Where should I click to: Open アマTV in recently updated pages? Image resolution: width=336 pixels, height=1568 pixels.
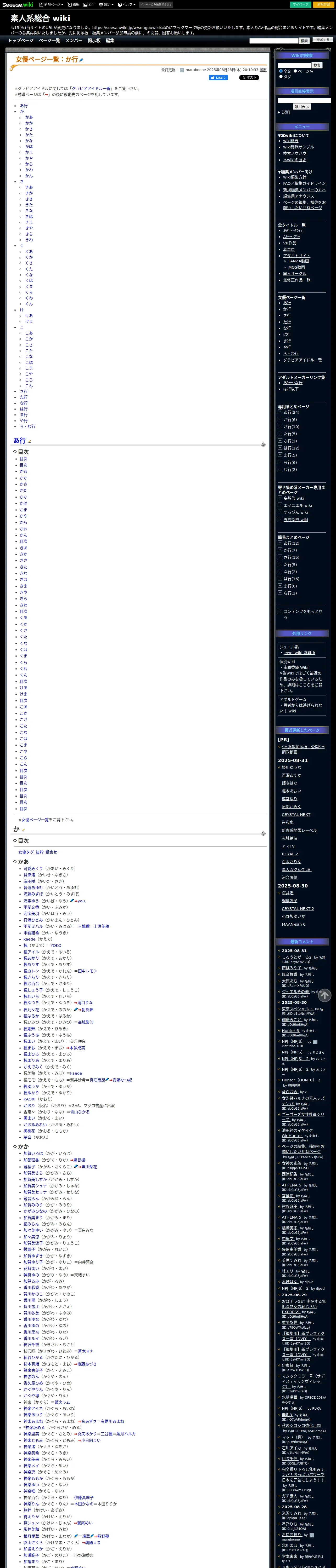(288, 846)
